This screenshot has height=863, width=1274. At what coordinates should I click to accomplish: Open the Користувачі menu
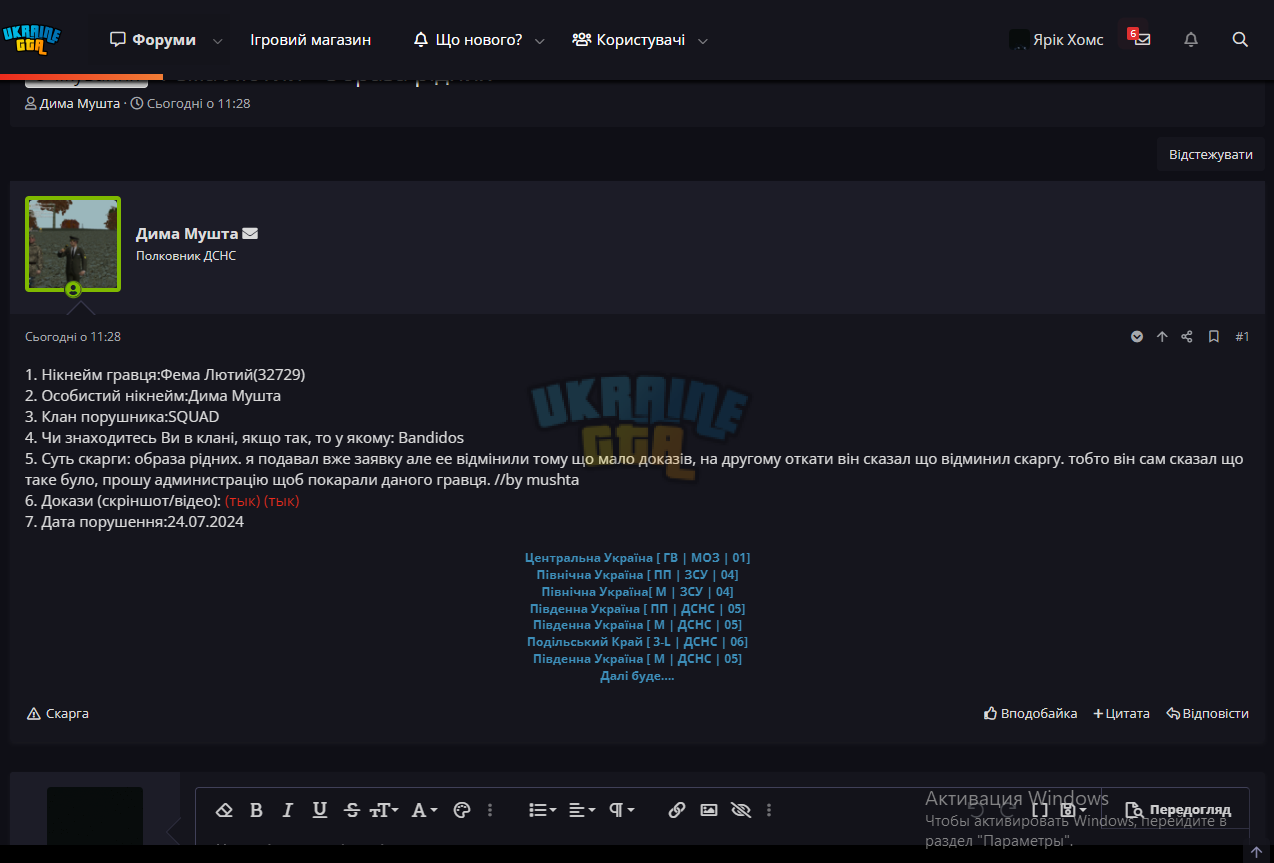[629, 40]
